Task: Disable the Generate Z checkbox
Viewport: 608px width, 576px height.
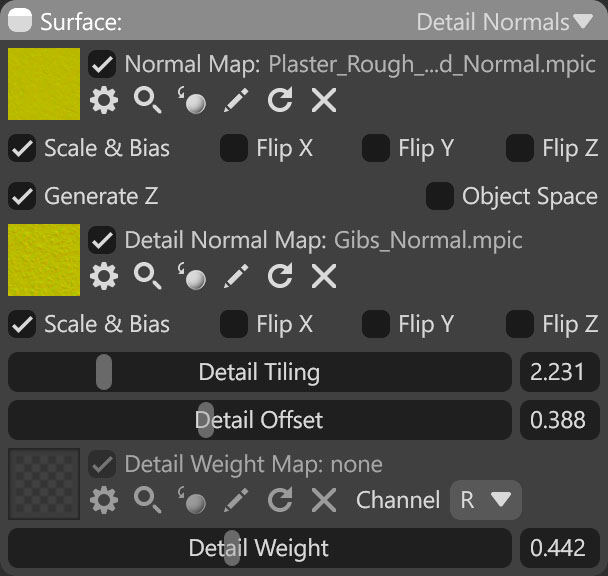Action: tap(22, 196)
